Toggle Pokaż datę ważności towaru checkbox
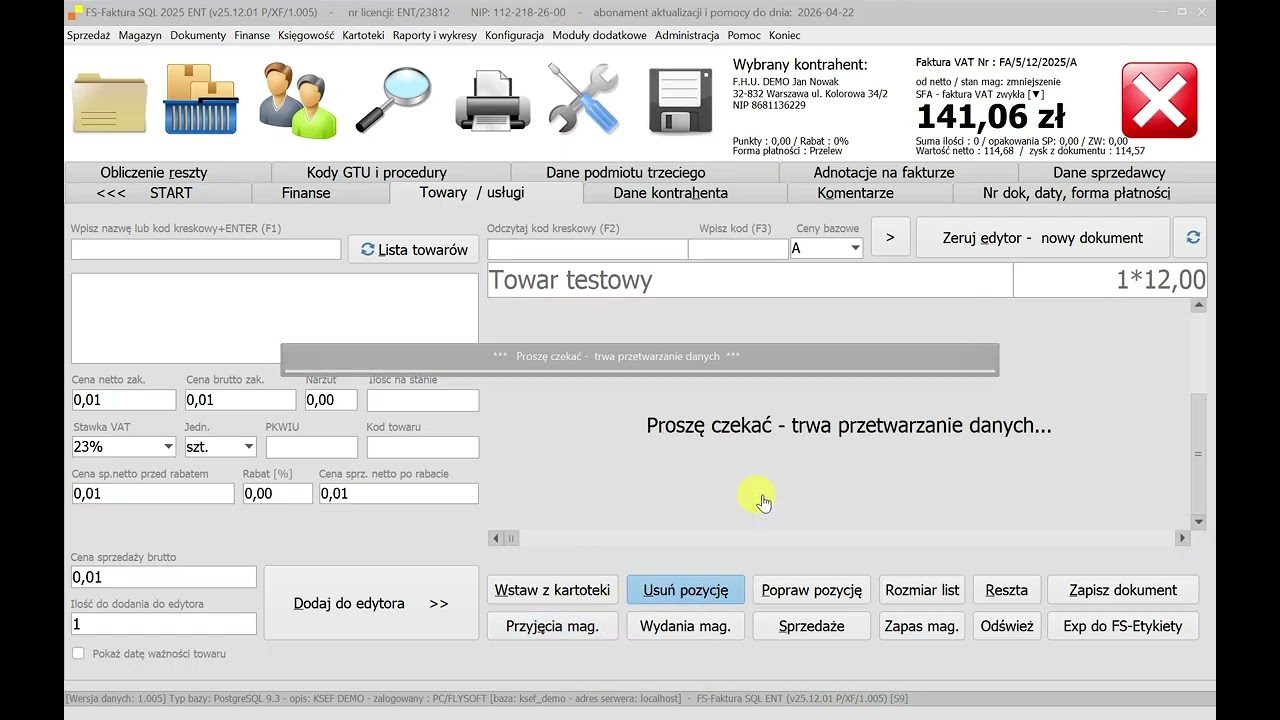The width and height of the screenshot is (1280, 720). point(78,653)
